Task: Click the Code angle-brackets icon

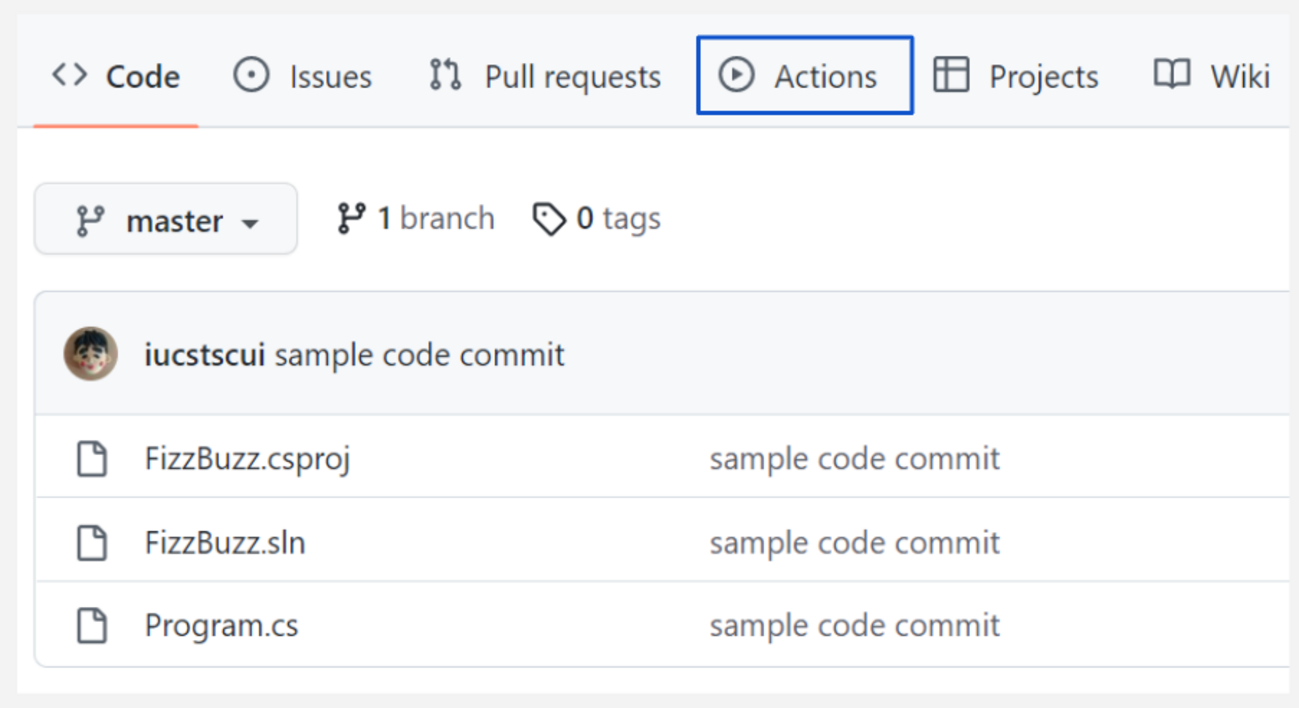Action: click(70, 75)
